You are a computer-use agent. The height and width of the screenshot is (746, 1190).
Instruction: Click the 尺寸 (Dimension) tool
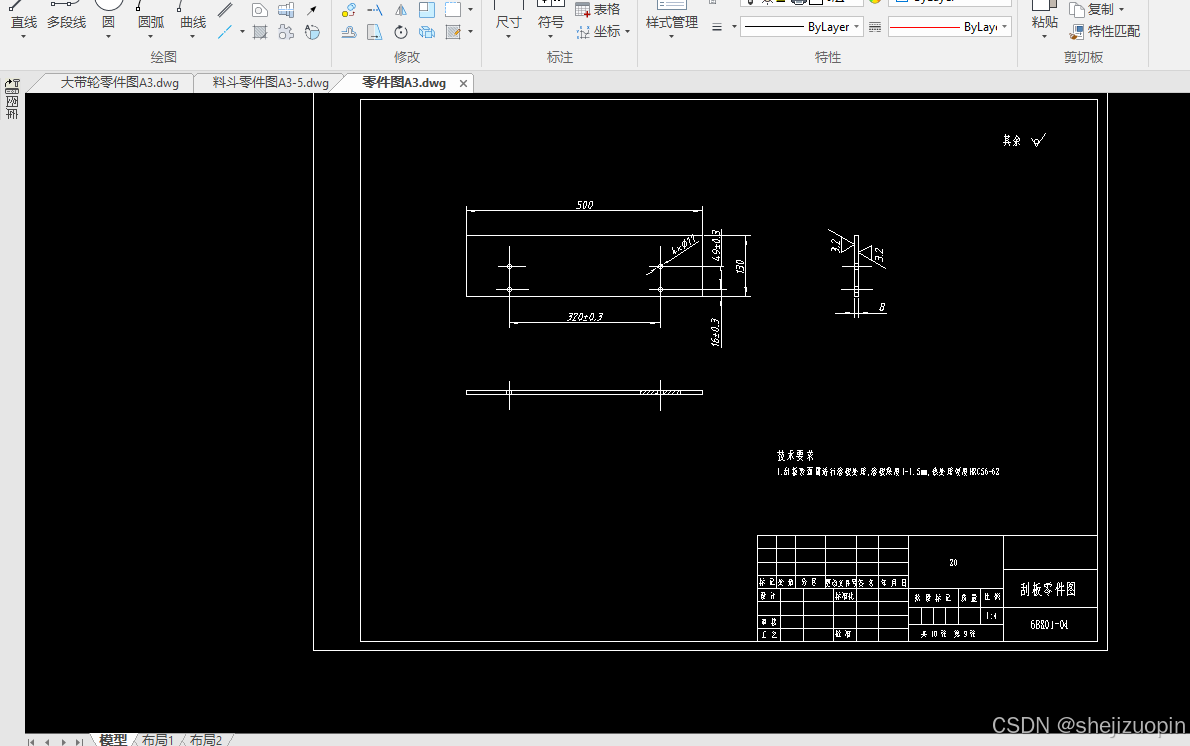point(508,15)
